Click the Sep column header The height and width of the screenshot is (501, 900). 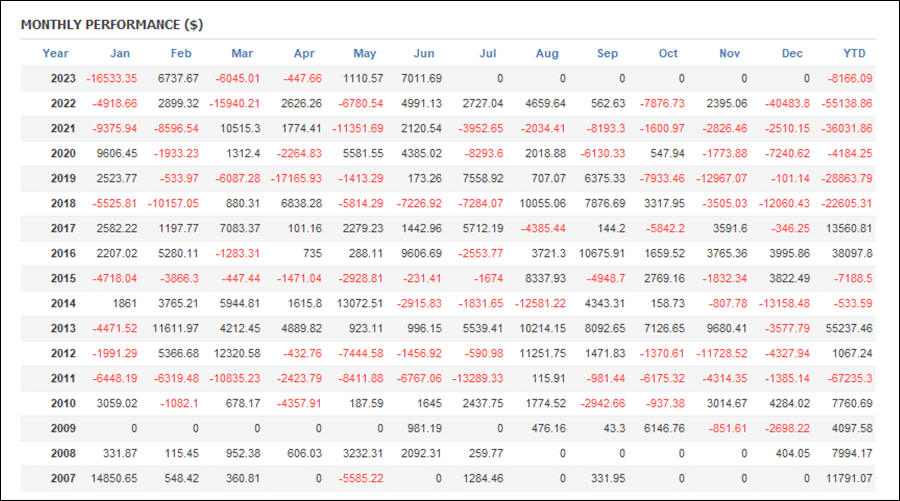(x=607, y=53)
